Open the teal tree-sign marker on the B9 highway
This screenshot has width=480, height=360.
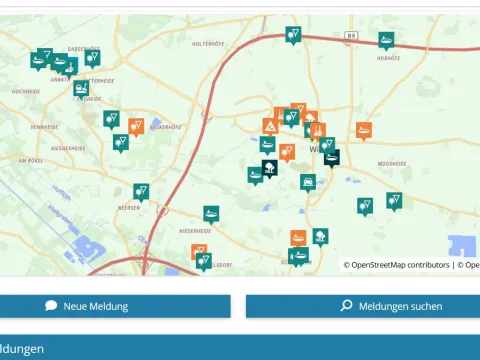pos(293,35)
